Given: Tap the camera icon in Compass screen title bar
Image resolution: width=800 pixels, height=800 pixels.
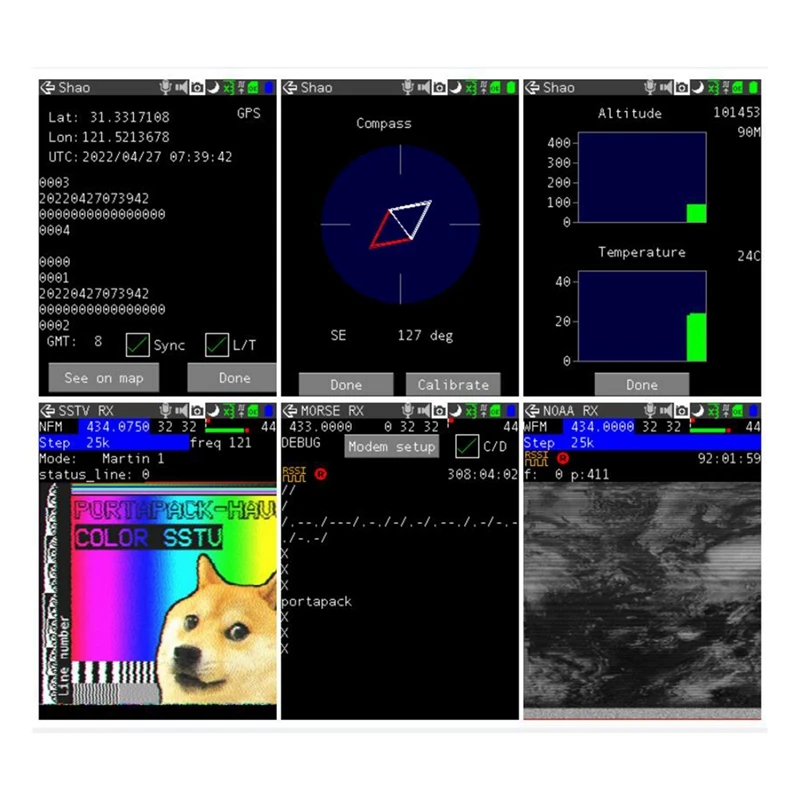Looking at the screenshot, I should click(439, 88).
